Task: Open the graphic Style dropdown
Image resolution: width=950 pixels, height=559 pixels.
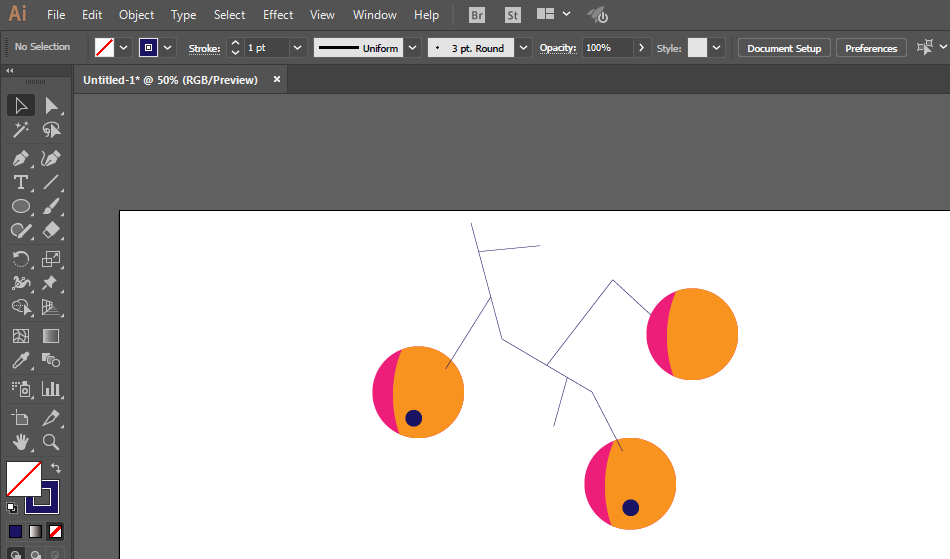Action: coord(717,48)
